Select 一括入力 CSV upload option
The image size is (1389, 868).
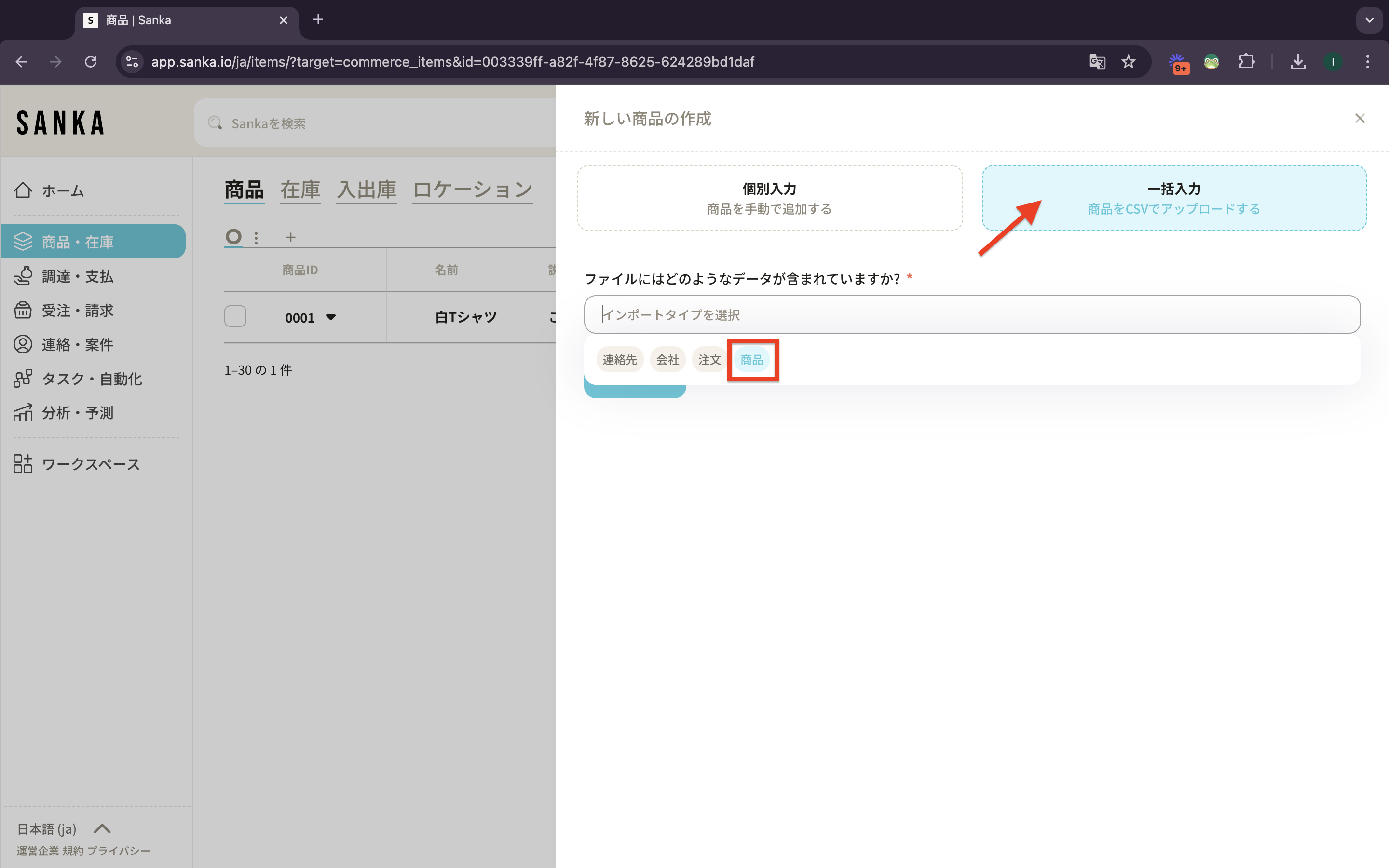click(x=1174, y=198)
